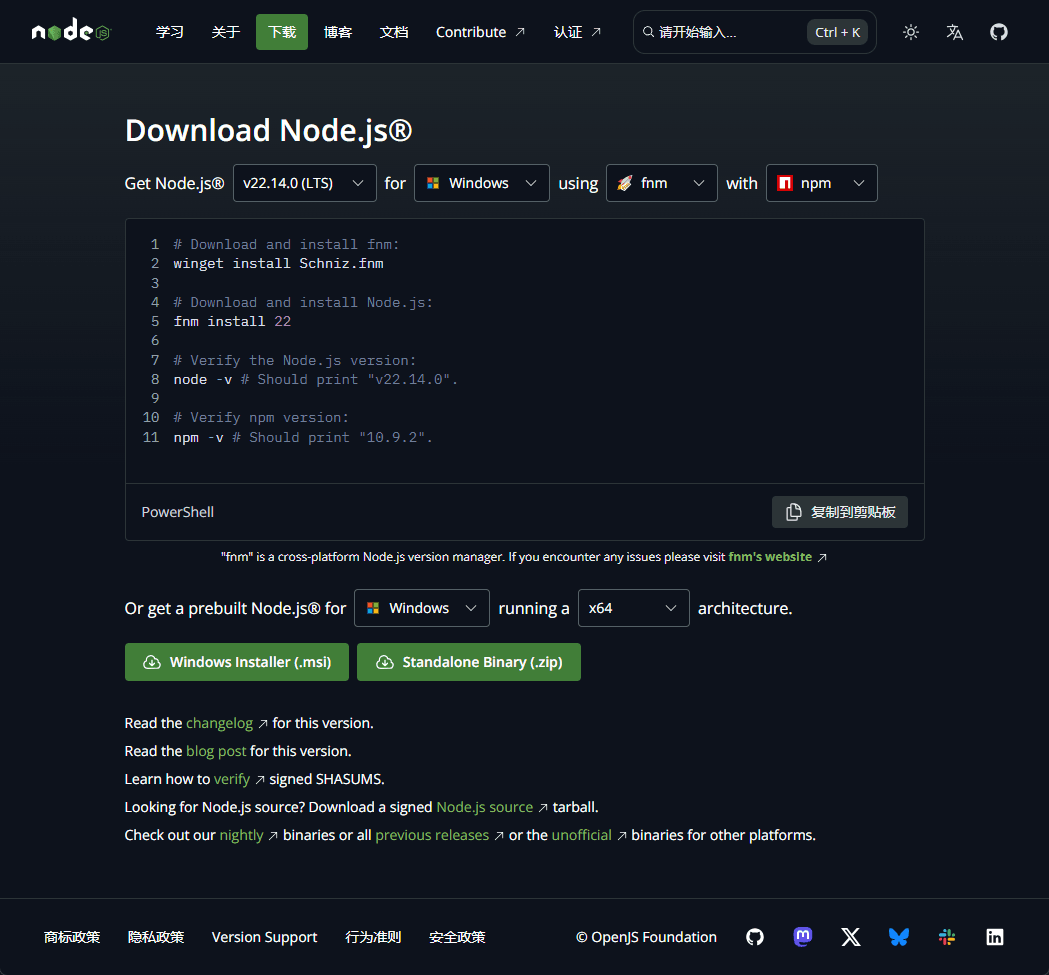Open the unofficial binaries link
The height and width of the screenshot is (975, 1049).
click(581, 835)
